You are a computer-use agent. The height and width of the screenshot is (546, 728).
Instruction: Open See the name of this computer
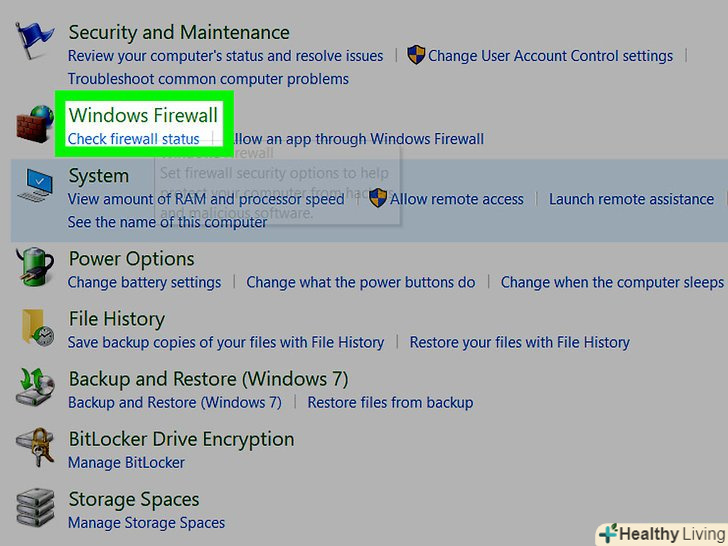tap(167, 222)
